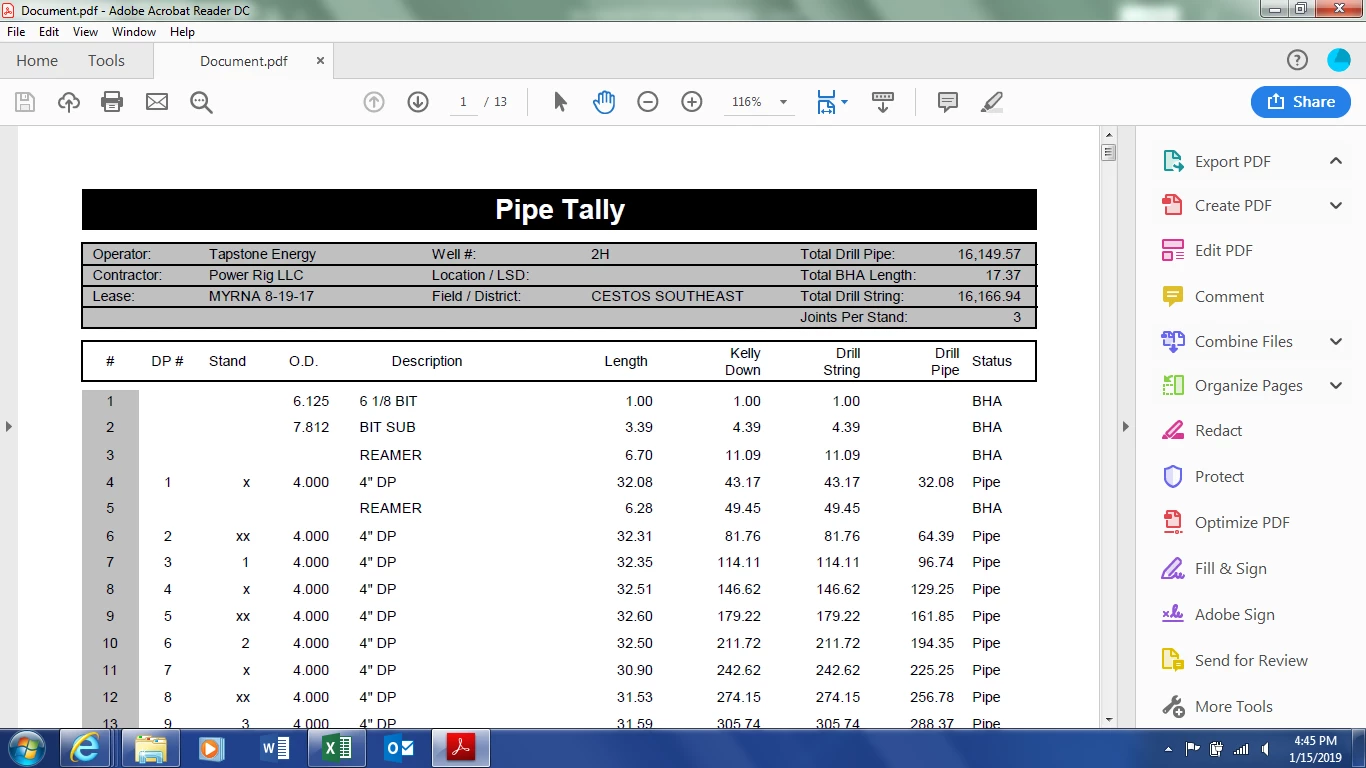Activate the hand pan tool

pyautogui.click(x=604, y=102)
